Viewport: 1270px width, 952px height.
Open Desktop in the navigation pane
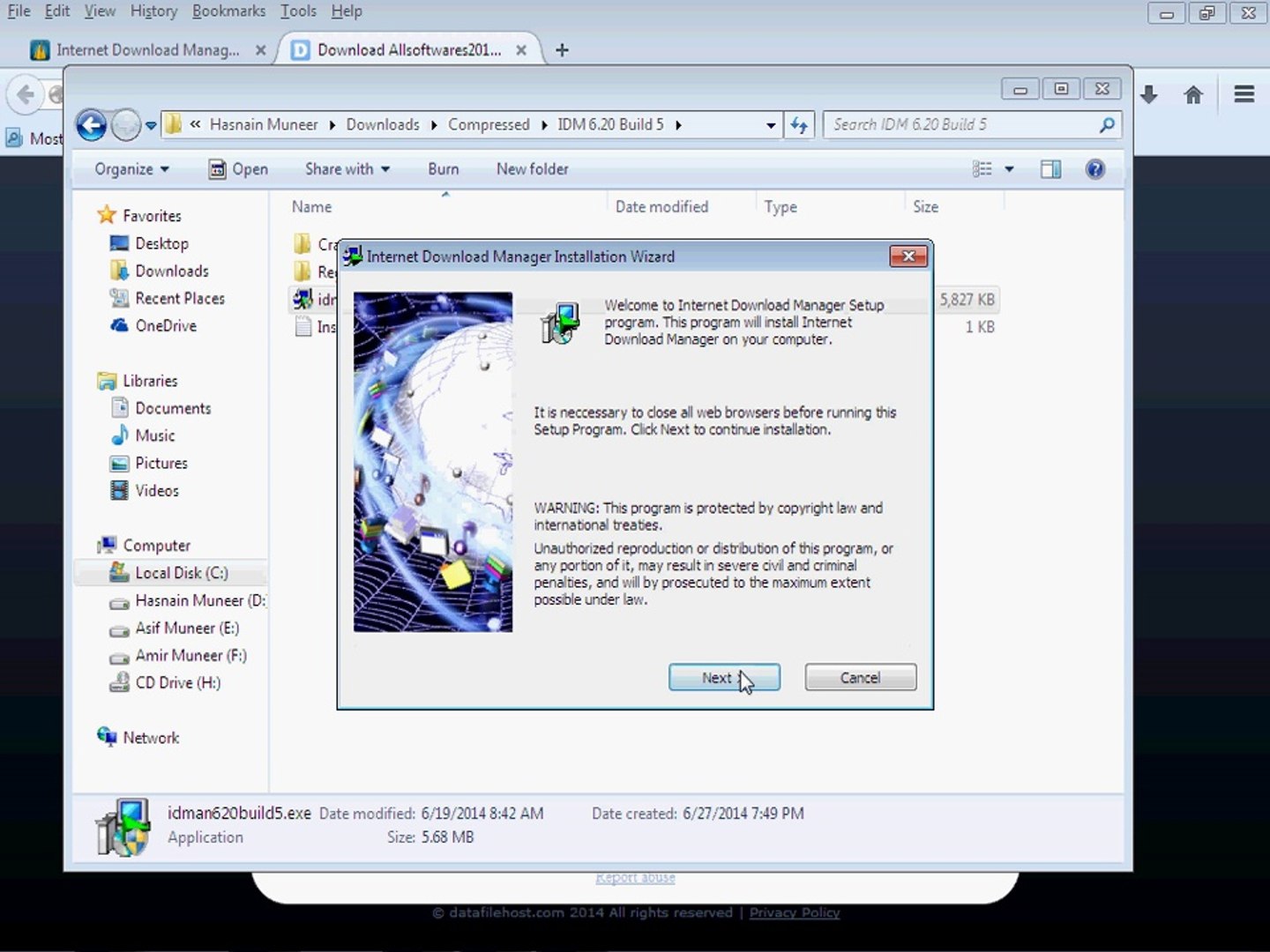coord(161,243)
